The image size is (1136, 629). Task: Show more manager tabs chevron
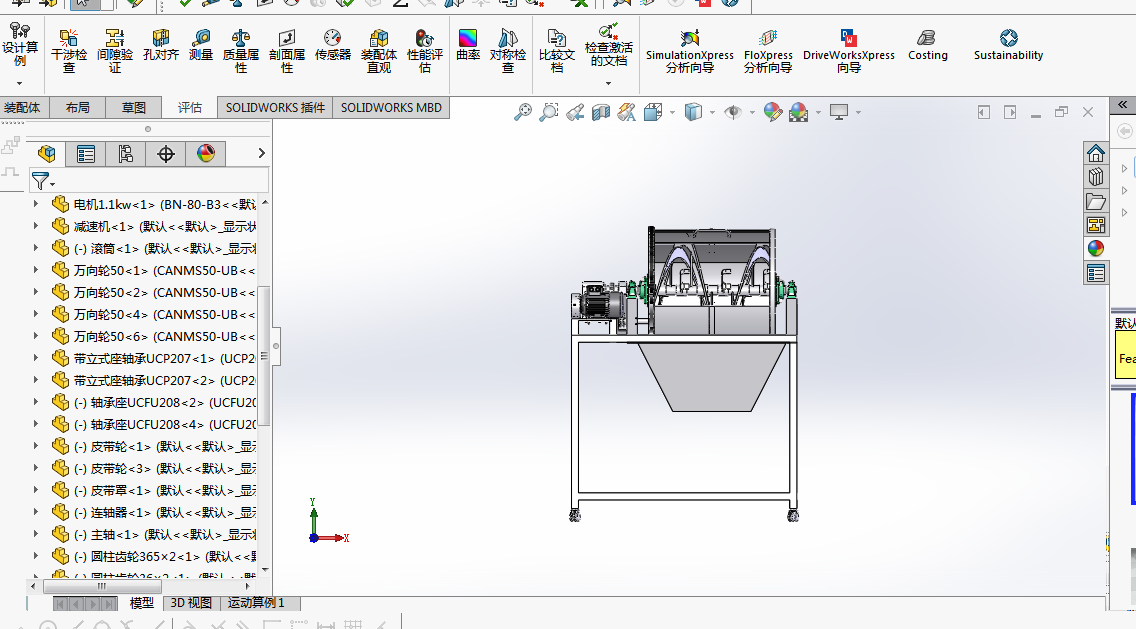coord(262,154)
